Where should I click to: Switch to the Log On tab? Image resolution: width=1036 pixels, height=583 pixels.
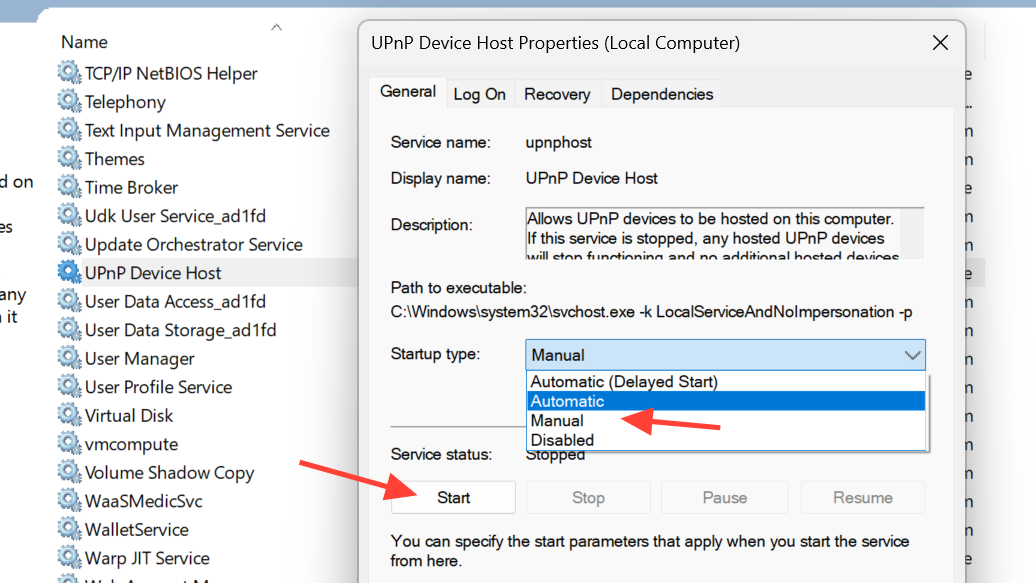pos(480,94)
